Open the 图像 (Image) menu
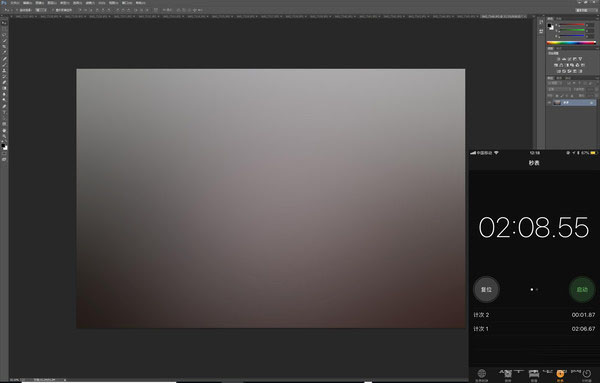 click(40, 3)
